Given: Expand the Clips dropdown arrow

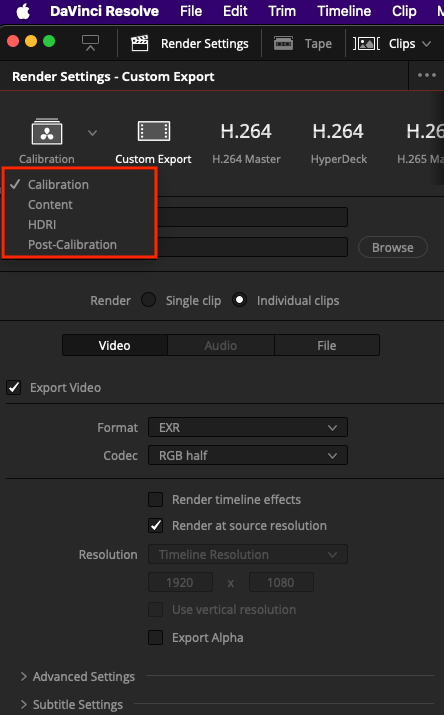Looking at the screenshot, I should click(x=426, y=44).
